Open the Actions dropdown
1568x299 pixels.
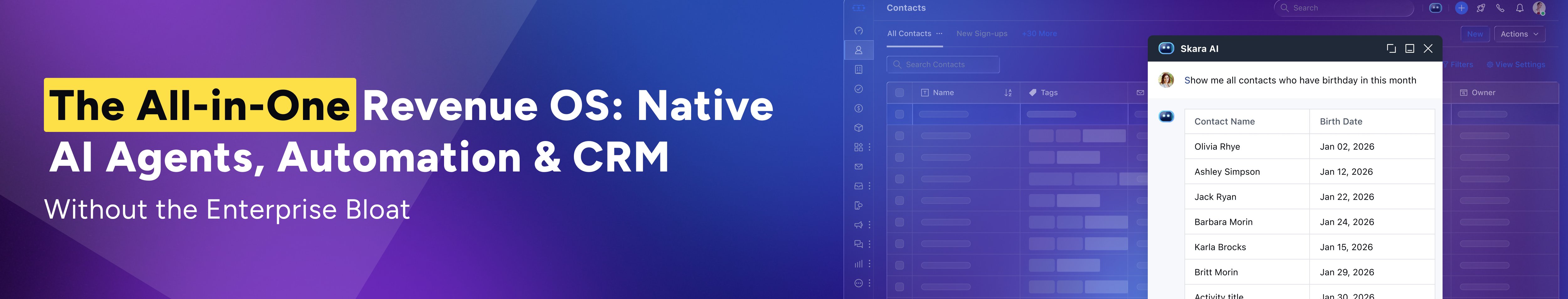point(1519,34)
